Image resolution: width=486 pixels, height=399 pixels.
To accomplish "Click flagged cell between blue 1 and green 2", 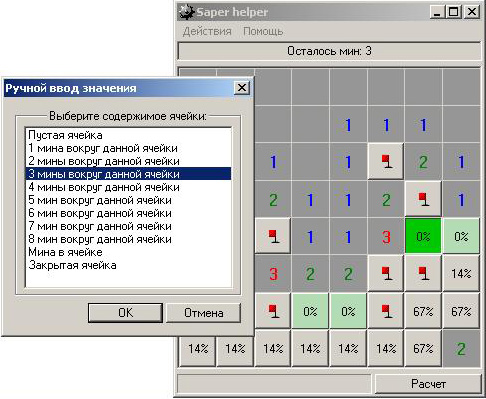I will (x=386, y=162).
